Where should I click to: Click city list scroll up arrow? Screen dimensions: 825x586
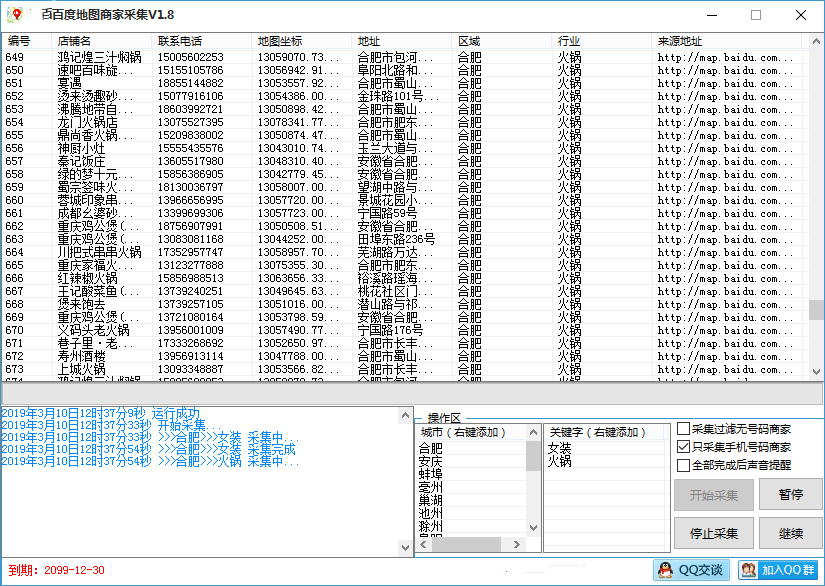[x=533, y=432]
